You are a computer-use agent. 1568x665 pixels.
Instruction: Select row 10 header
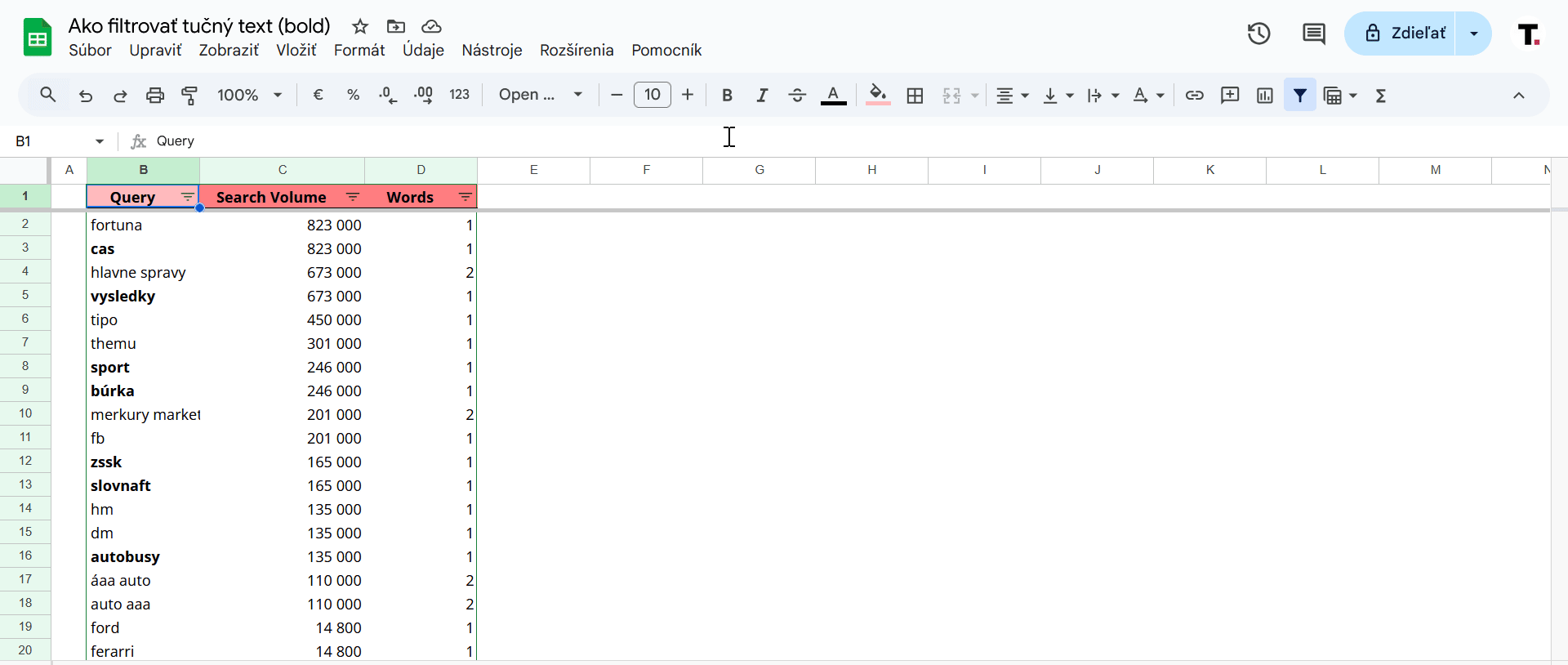pyautogui.click(x=25, y=413)
